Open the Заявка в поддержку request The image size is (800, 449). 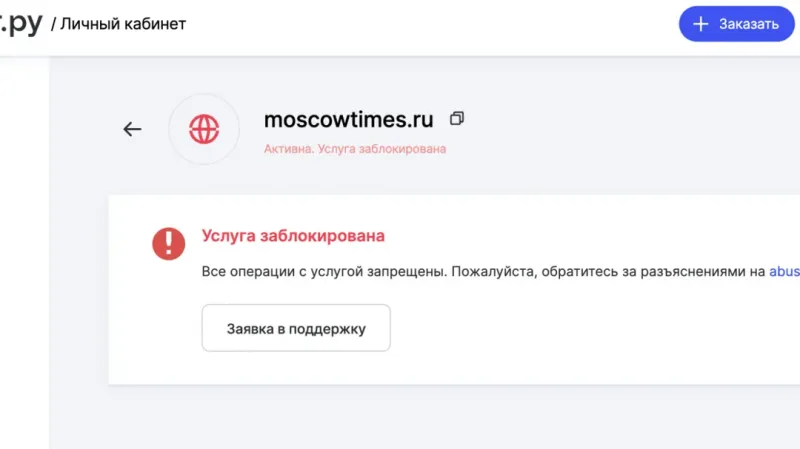[x=296, y=328]
